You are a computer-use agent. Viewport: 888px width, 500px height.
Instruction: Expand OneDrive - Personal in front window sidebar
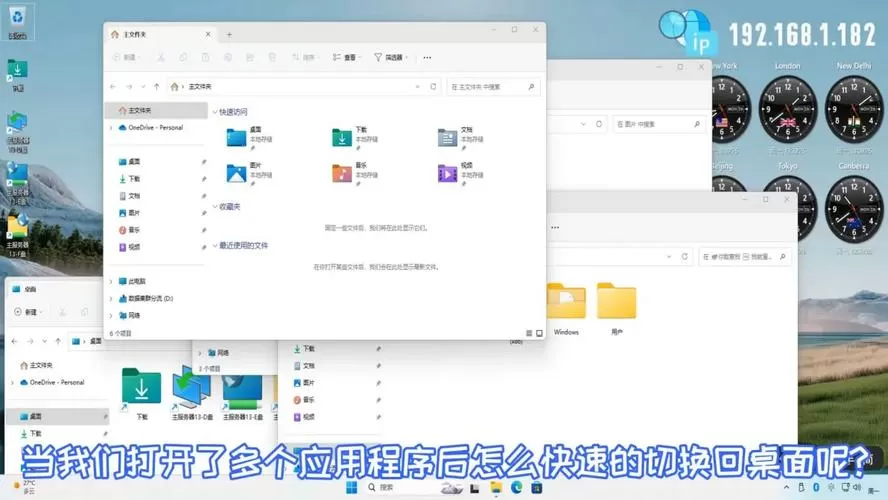point(111,128)
